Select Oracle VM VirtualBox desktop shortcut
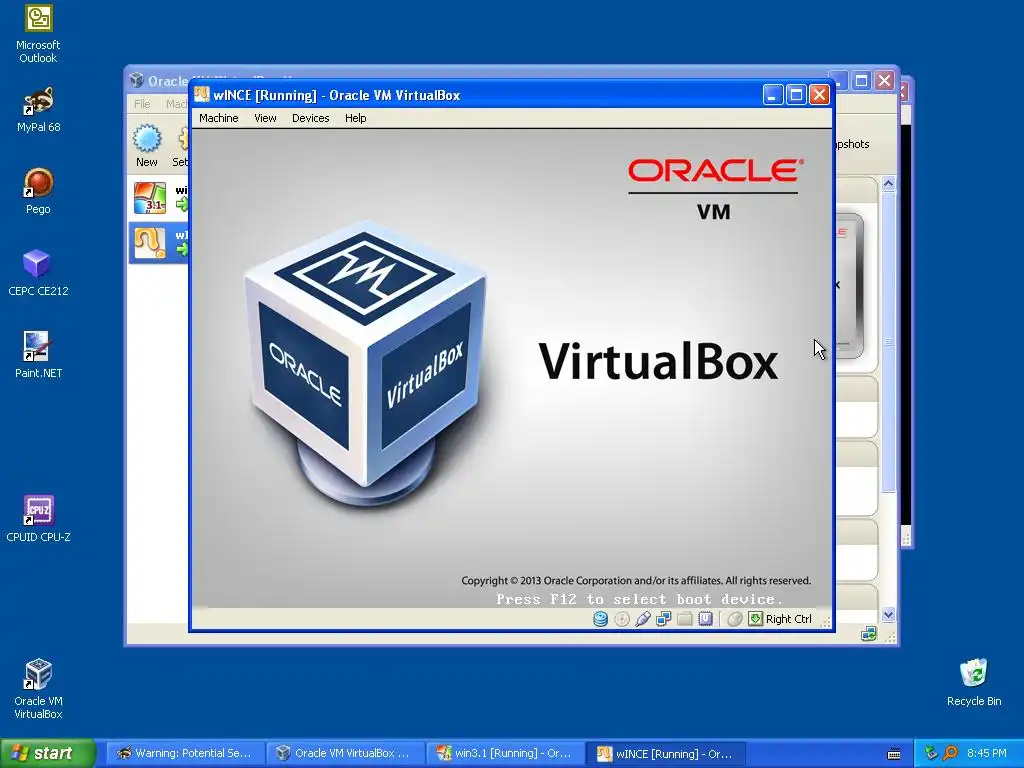Screen dimensions: 1024x768 pyautogui.click(x=38, y=689)
